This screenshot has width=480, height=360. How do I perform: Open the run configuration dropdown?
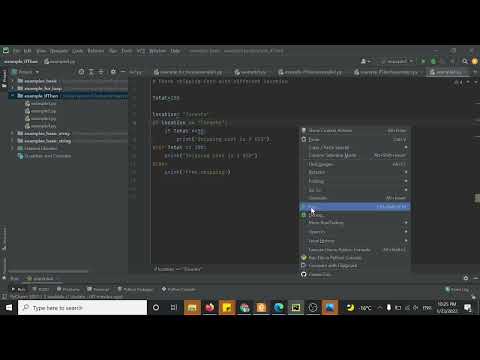pyautogui.click(x=397, y=61)
